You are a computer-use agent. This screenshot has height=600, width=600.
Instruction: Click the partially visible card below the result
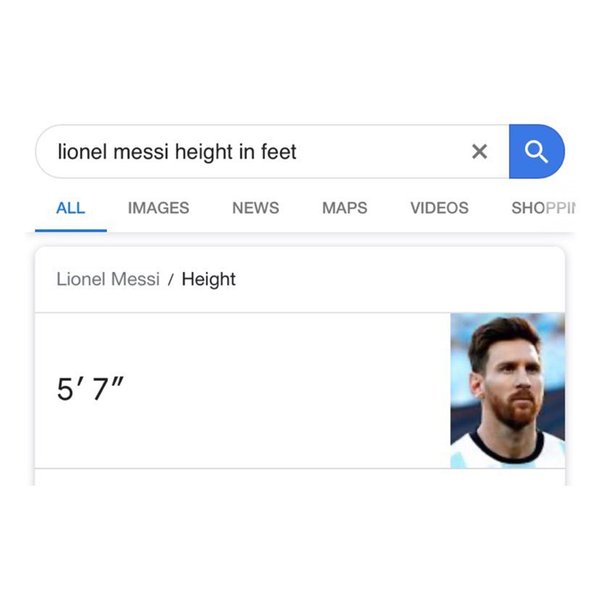click(300, 477)
